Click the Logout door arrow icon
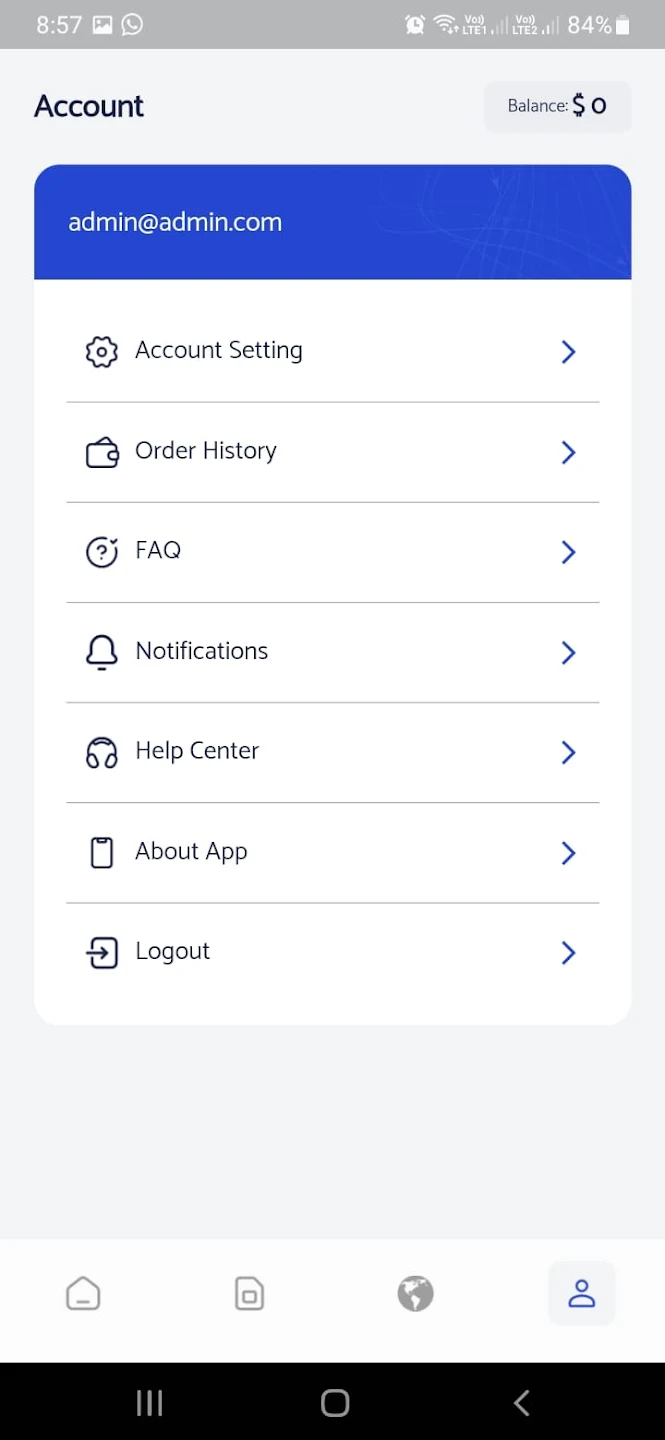This screenshot has width=665, height=1440. [101, 953]
